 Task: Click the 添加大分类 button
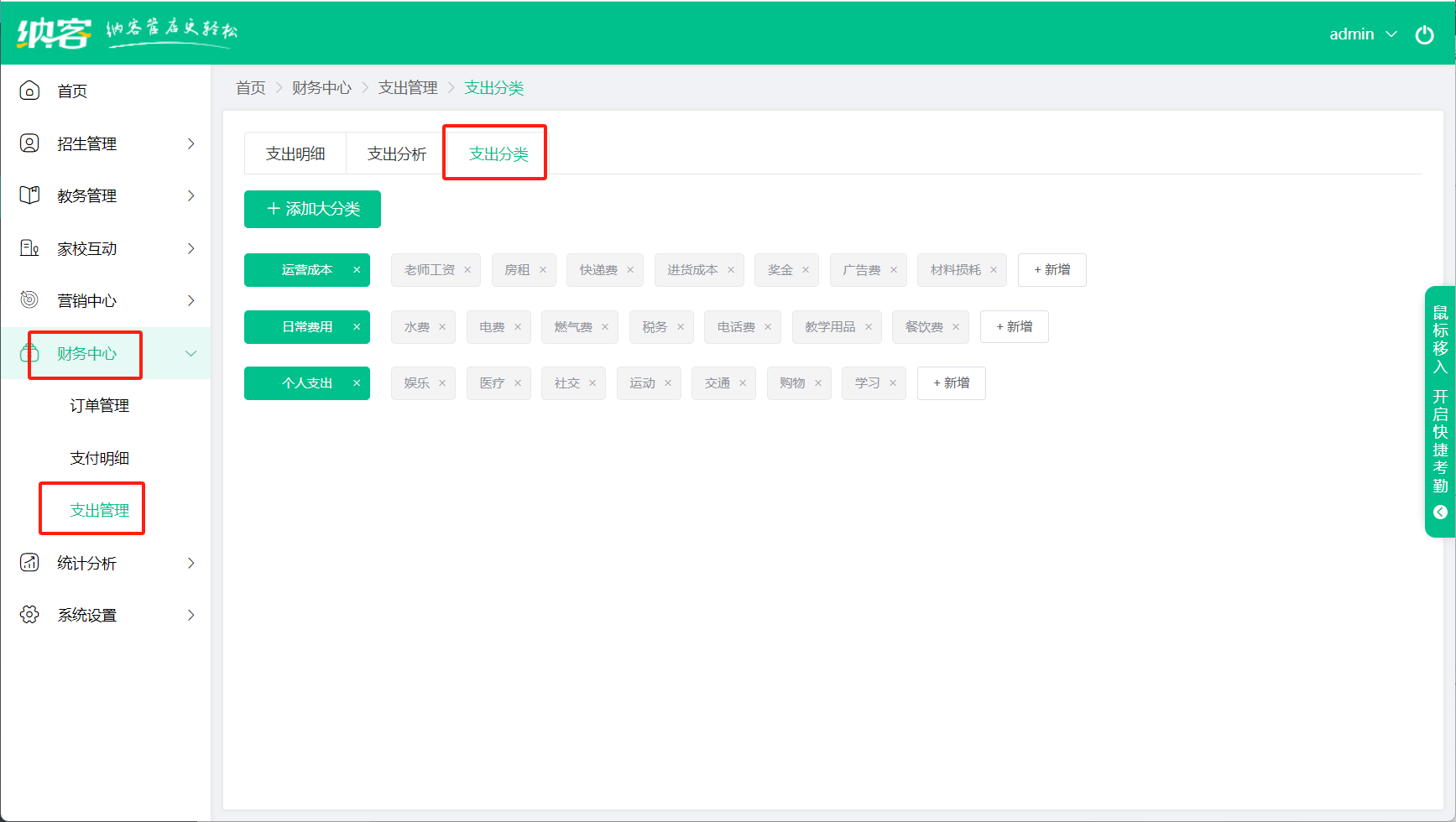pyautogui.click(x=312, y=209)
